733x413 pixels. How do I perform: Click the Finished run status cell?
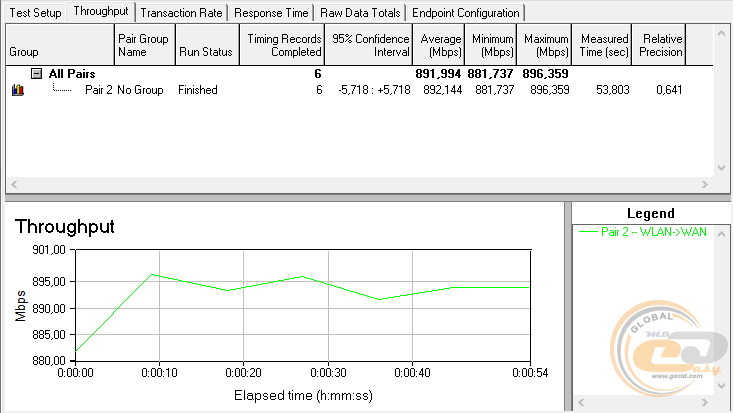[x=198, y=90]
